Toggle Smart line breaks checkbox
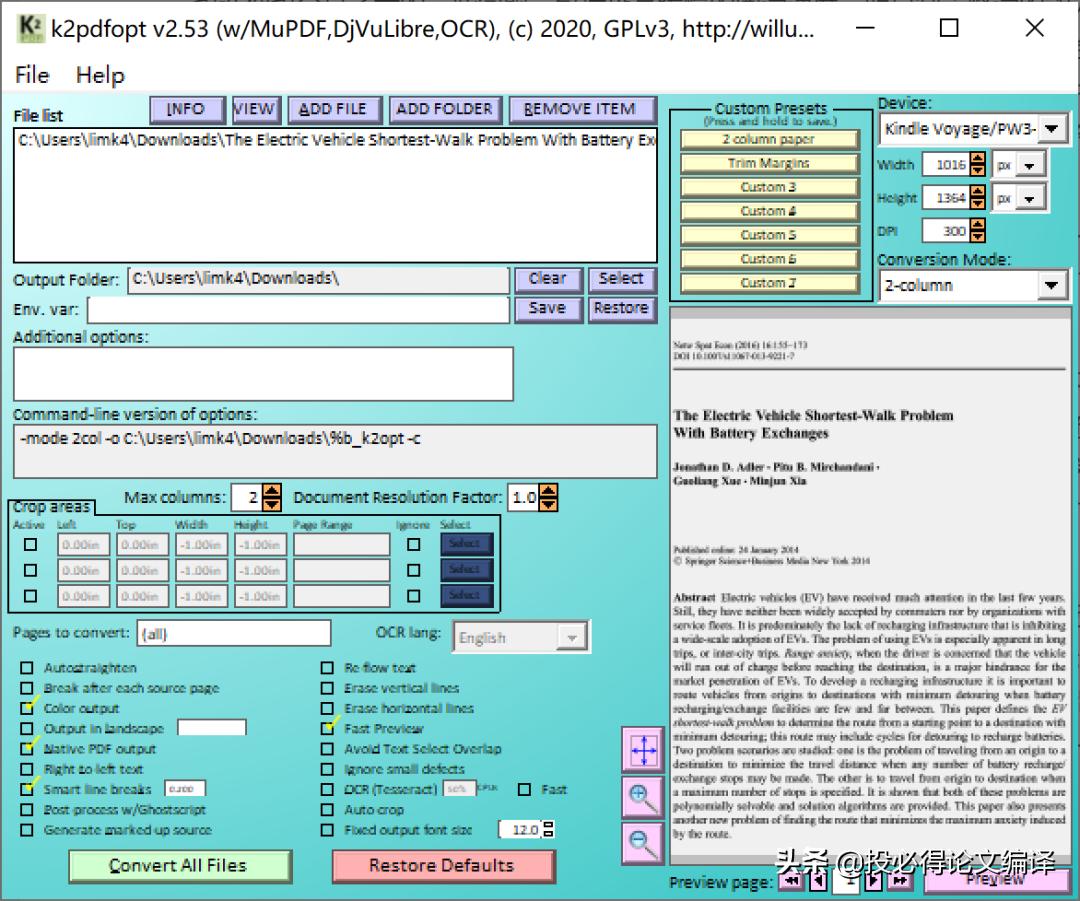This screenshot has width=1080, height=901. 27,789
